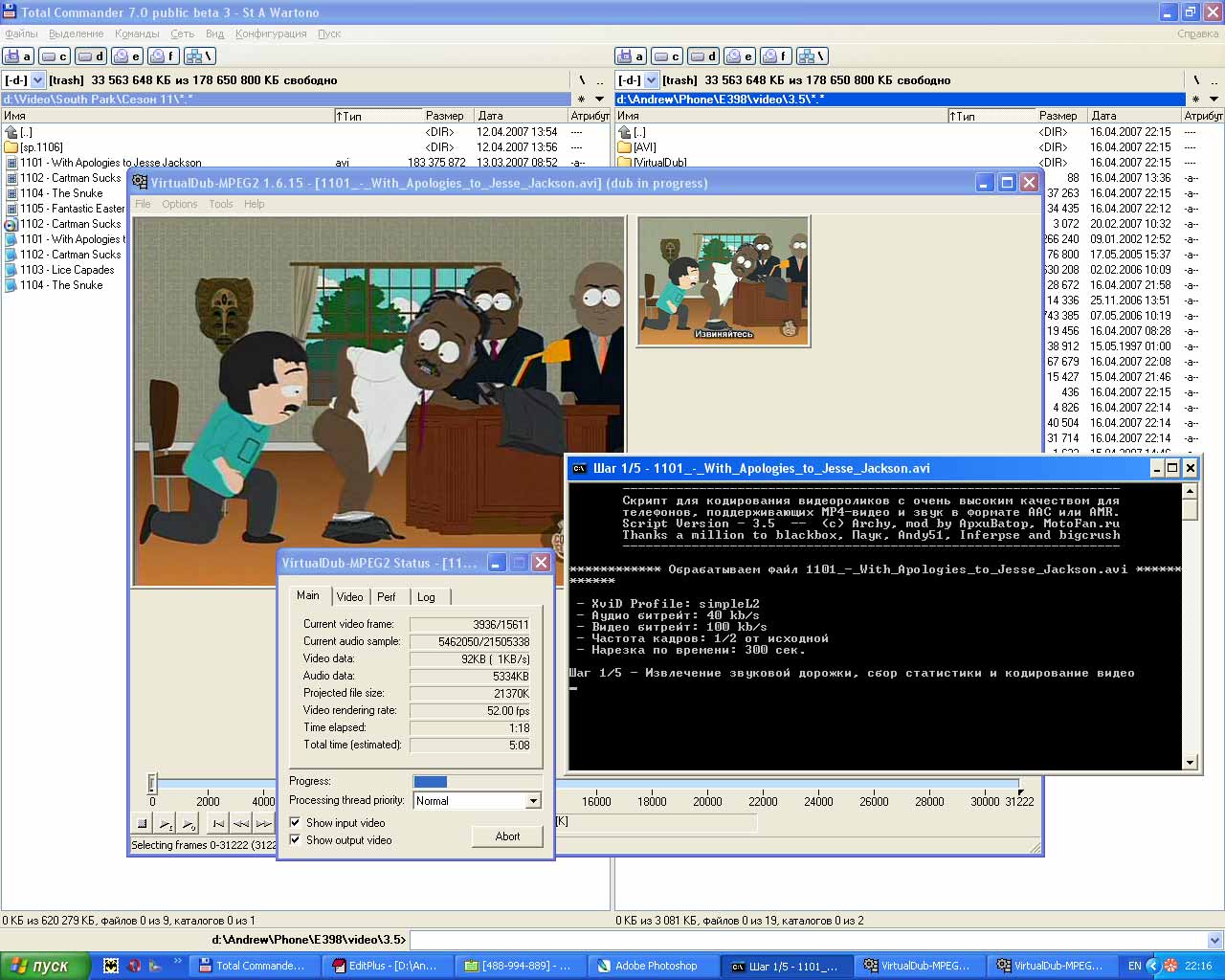Click VirtualDub timeline position slider handle

[151, 784]
